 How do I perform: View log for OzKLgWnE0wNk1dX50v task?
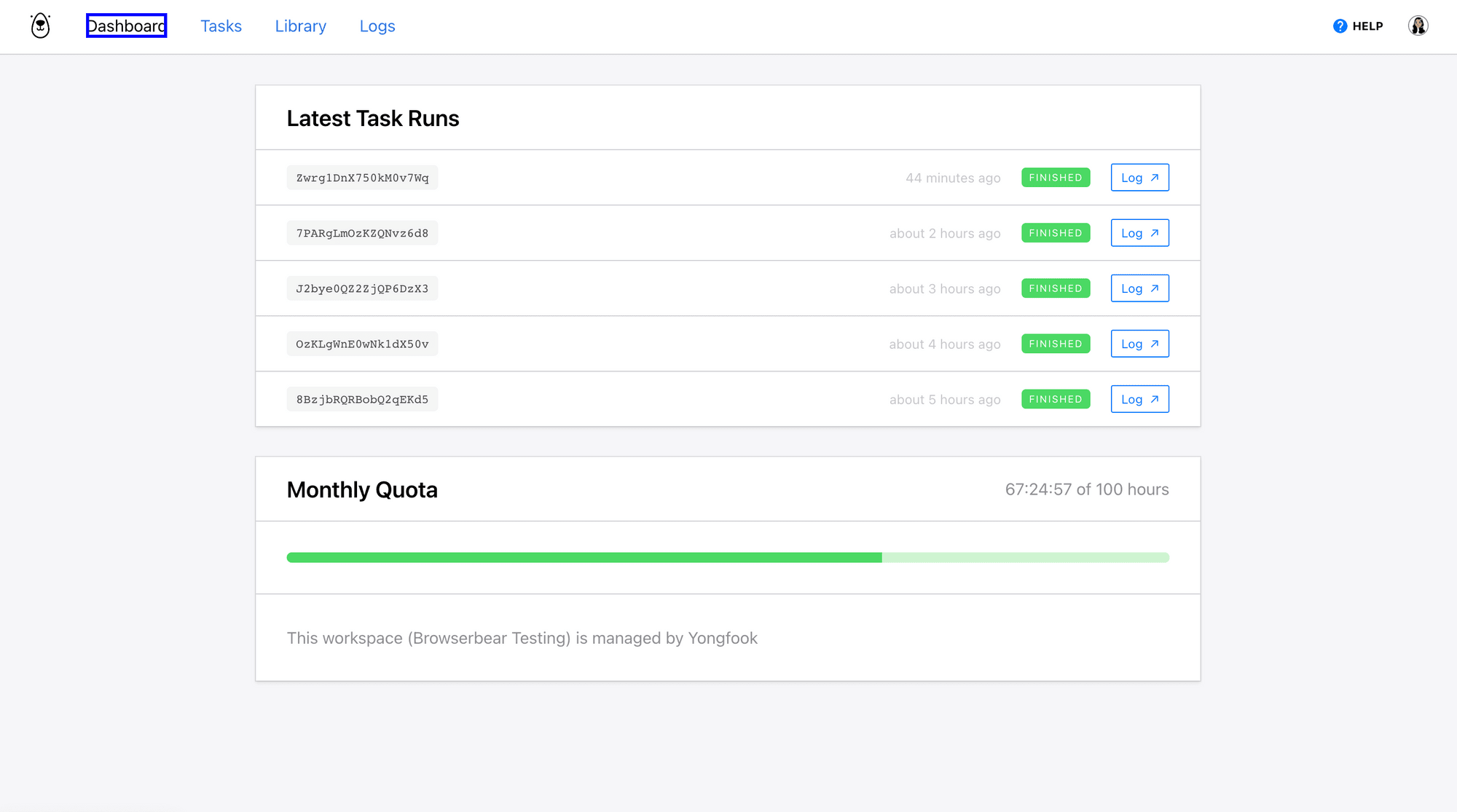click(1139, 343)
